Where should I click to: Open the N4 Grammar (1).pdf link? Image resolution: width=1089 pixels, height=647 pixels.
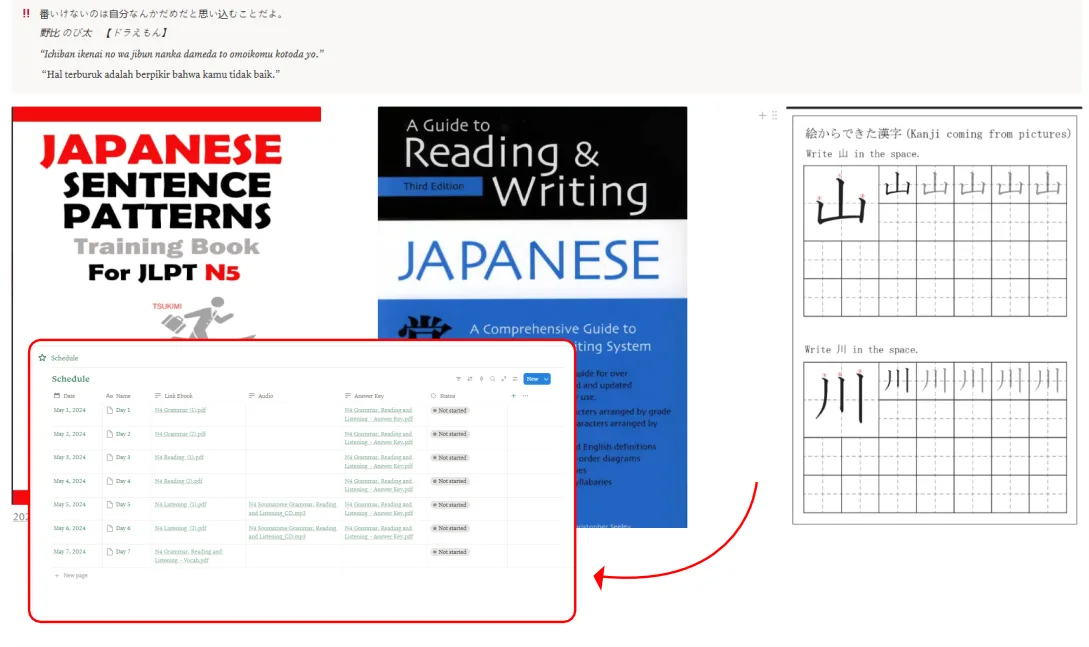click(181, 410)
